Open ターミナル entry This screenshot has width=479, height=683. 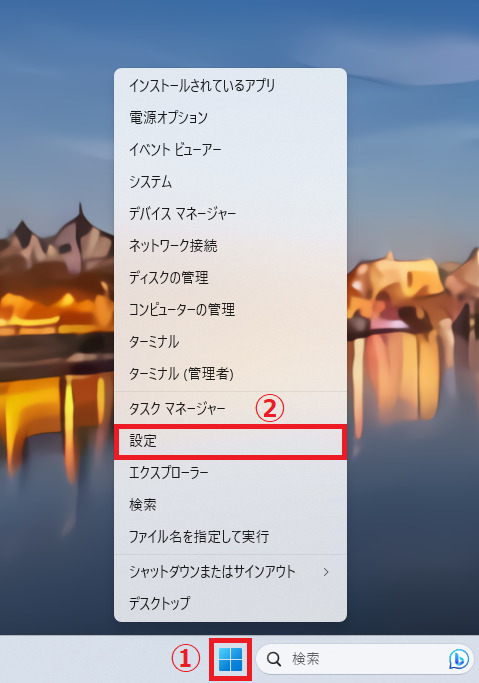[x=230, y=342]
